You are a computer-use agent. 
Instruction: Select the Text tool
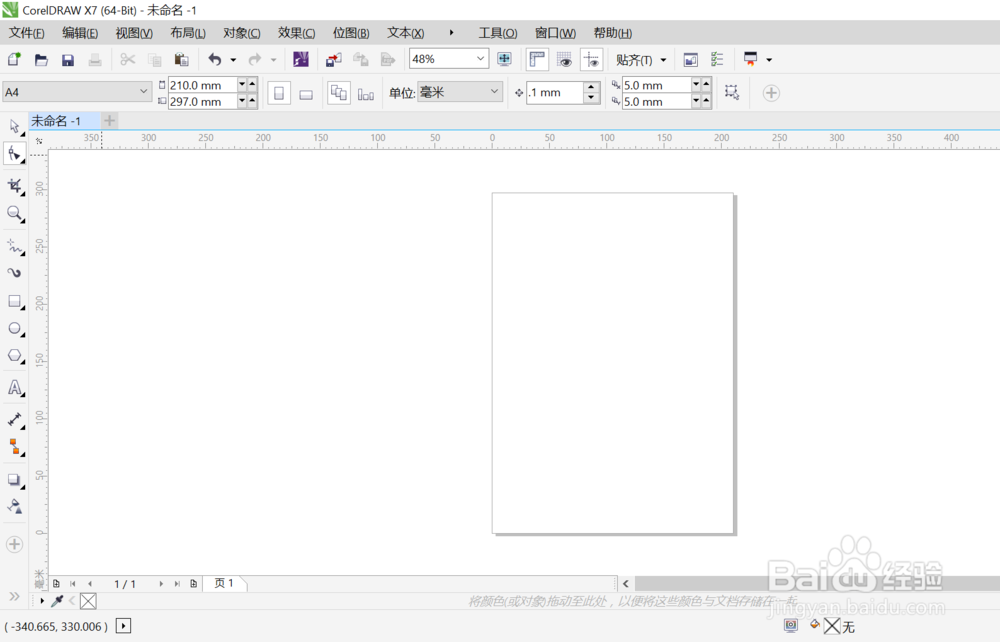click(x=14, y=388)
